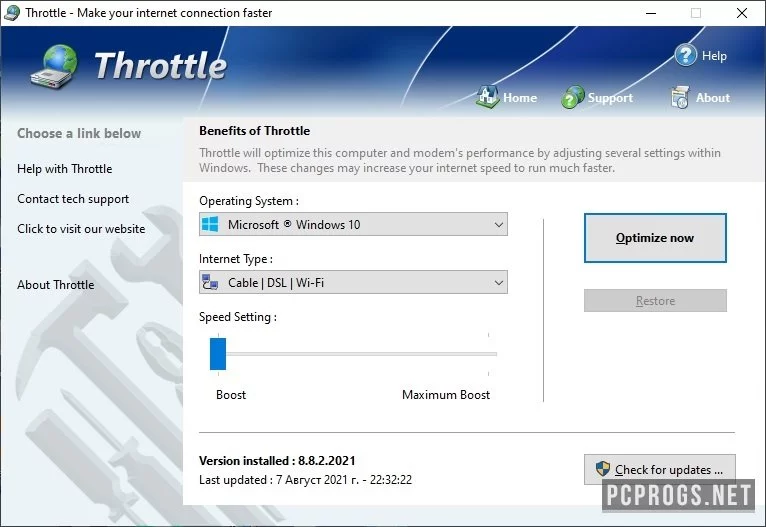This screenshot has width=766, height=527.
Task: Click the Optimize now button
Action: (655, 238)
